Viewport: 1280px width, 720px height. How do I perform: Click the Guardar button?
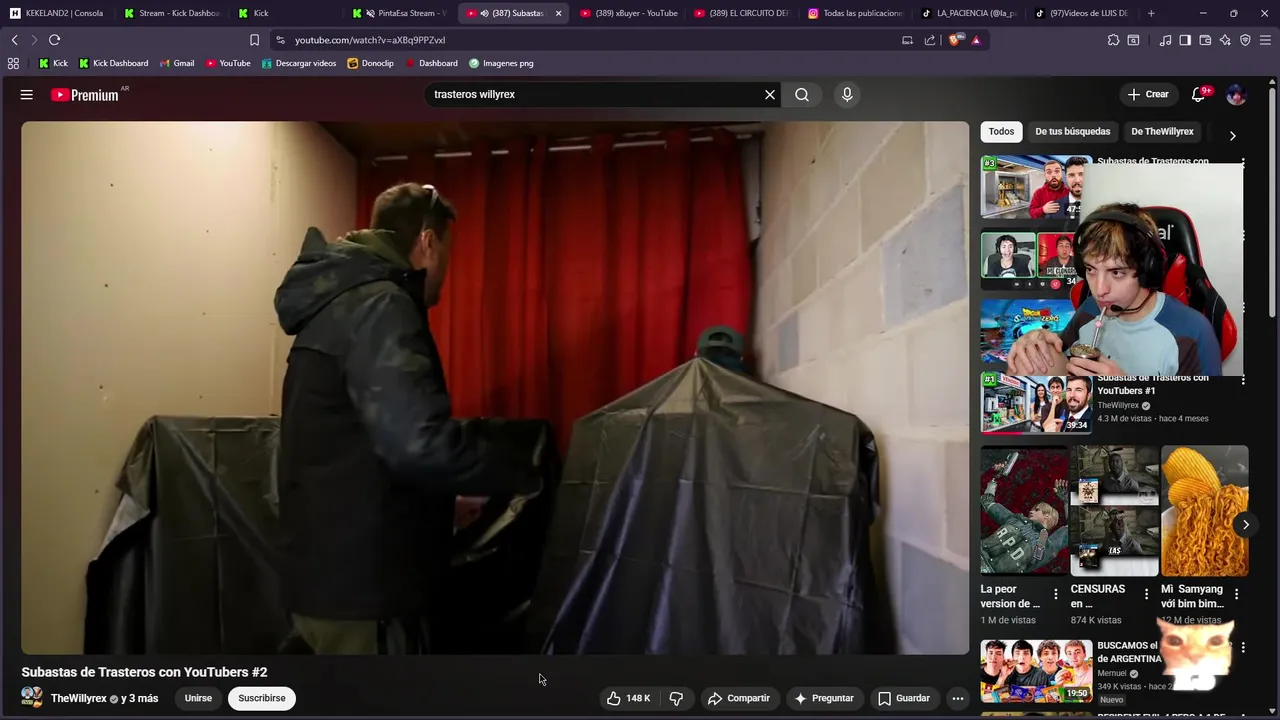tap(904, 698)
